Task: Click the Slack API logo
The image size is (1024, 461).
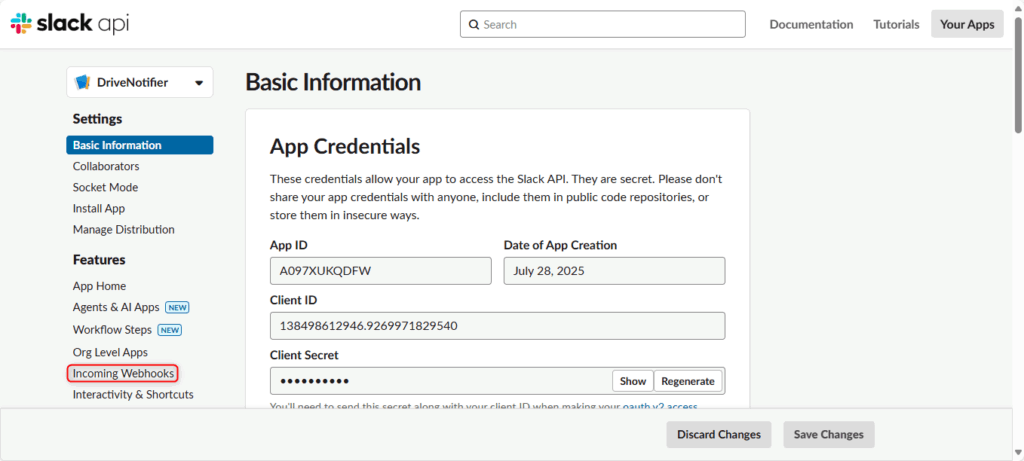Action: tap(69, 24)
